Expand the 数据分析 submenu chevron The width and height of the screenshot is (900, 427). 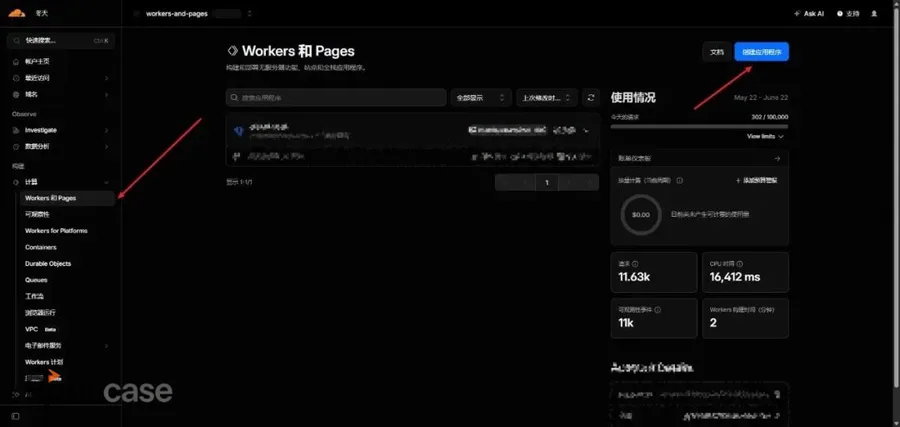coord(107,146)
